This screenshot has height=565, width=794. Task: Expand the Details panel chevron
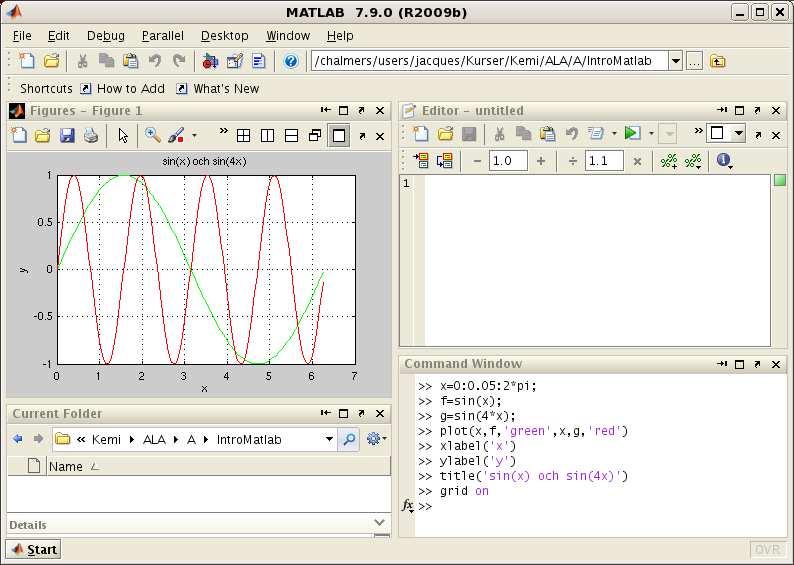[x=379, y=522]
